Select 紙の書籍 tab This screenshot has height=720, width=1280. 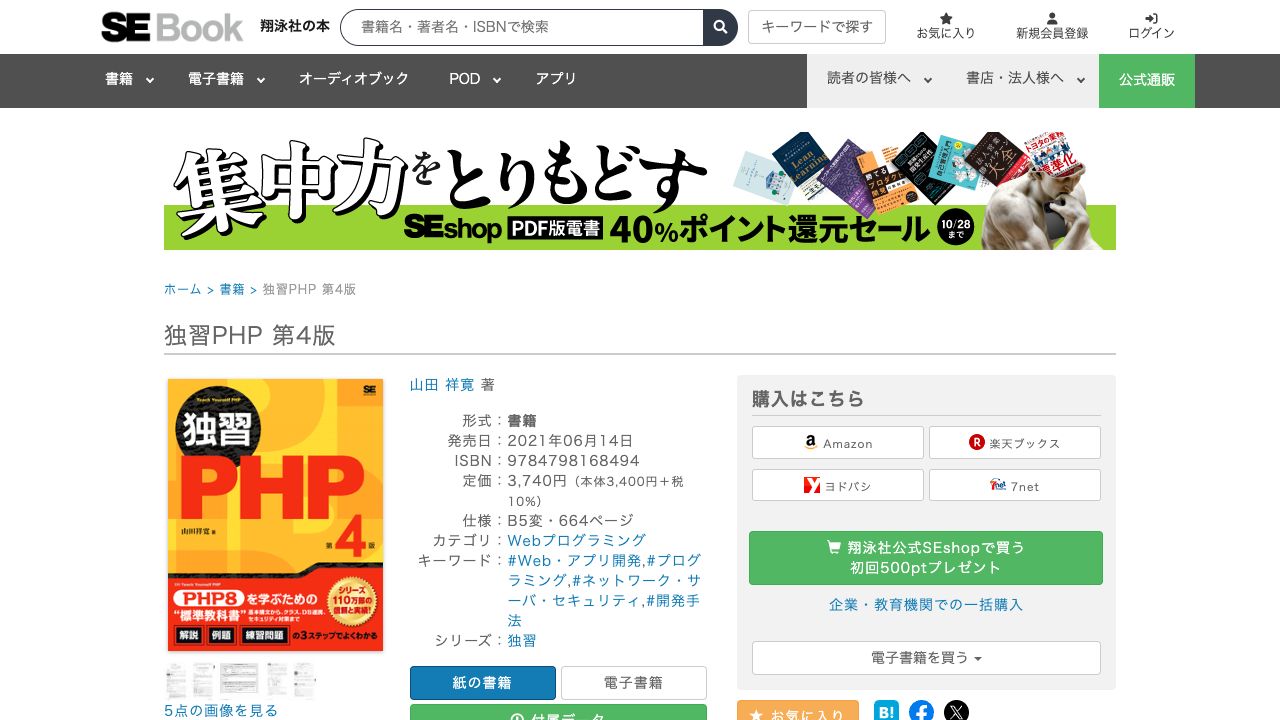(483, 683)
